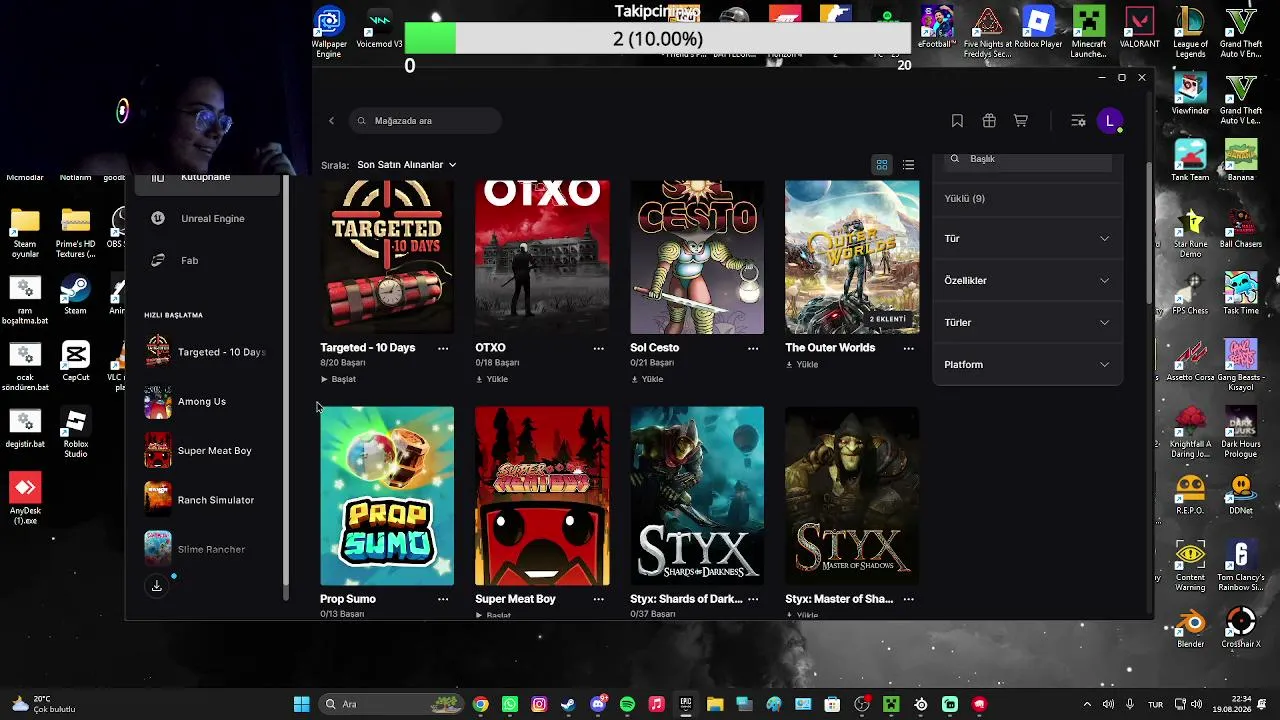Open the Sol Cesto cover art
The height and width of the screenshot is (720, 1280).
click(697, 257)
